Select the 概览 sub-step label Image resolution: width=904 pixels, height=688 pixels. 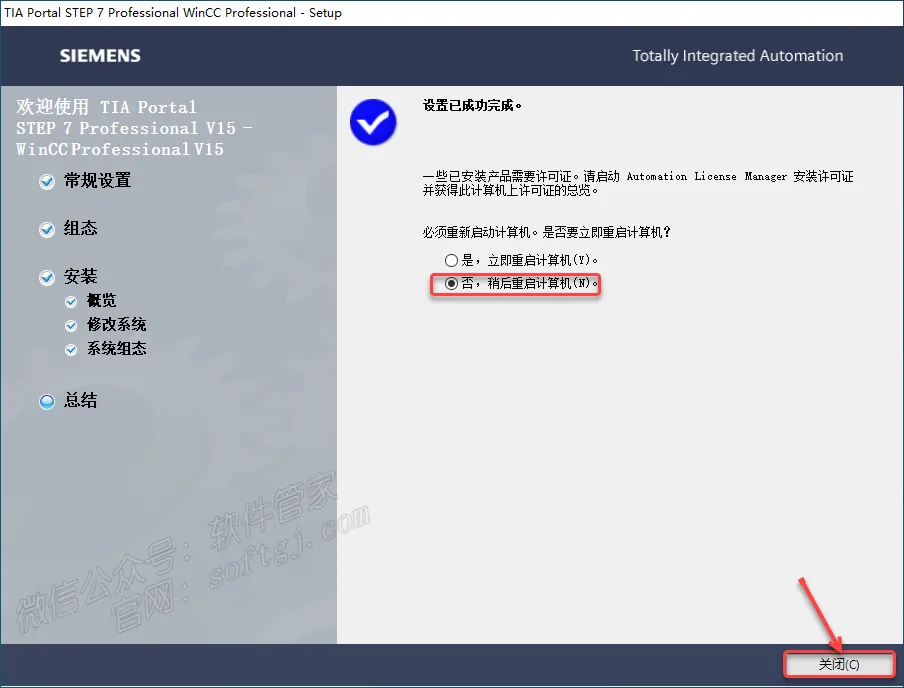point(101,300)
